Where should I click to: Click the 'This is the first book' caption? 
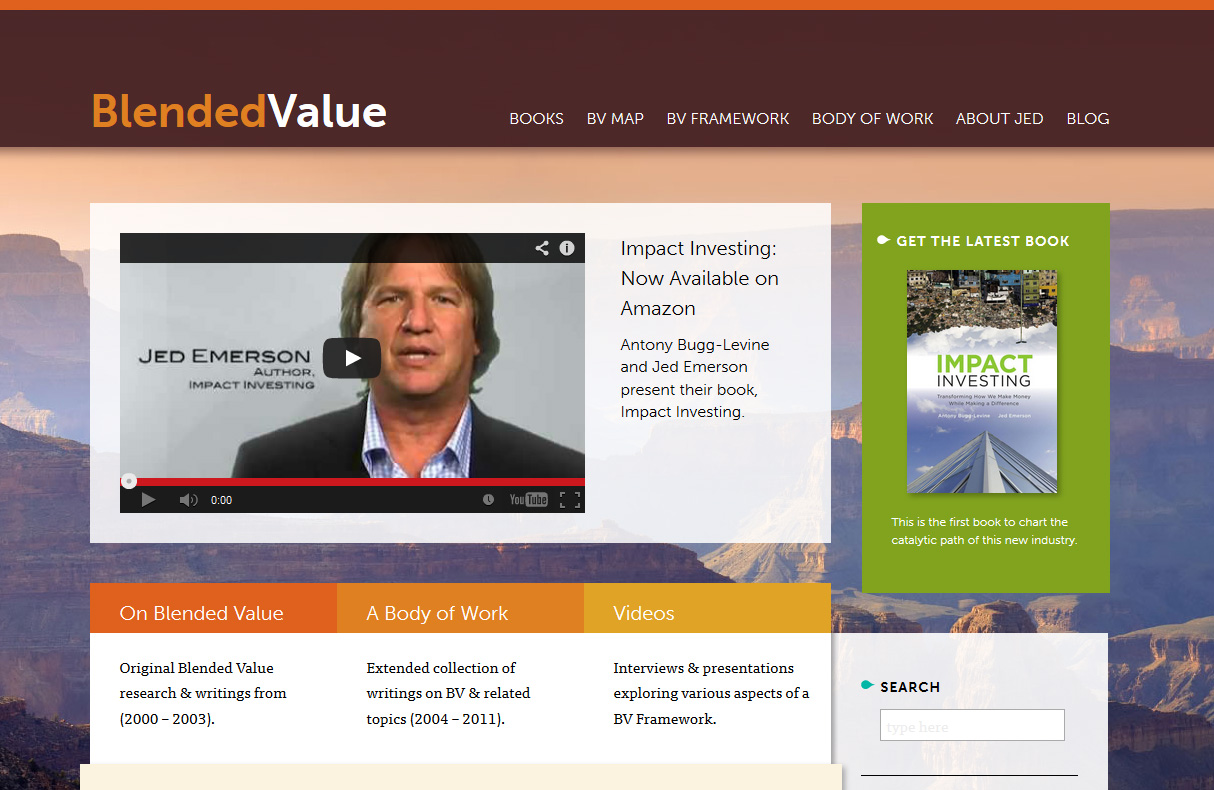click(984, 531)
